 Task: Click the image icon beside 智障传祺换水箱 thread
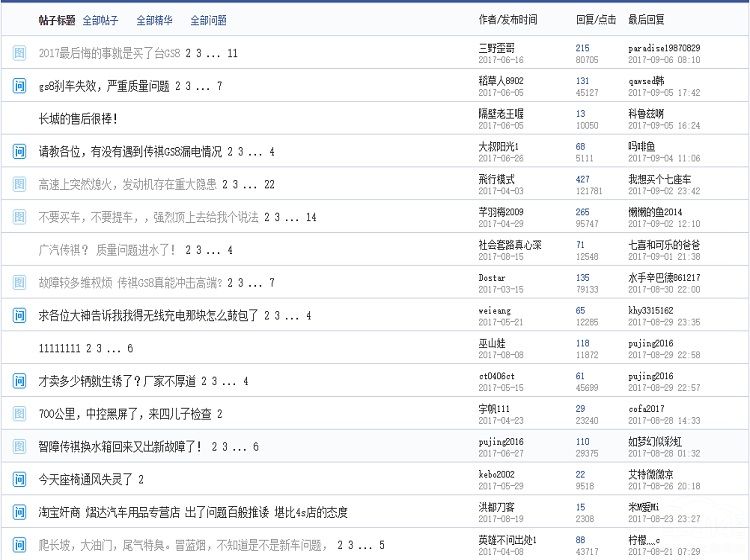click(19, 446)
